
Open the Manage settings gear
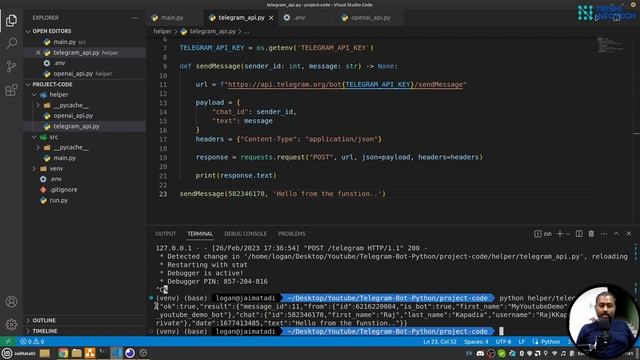(x=11, y=324)
